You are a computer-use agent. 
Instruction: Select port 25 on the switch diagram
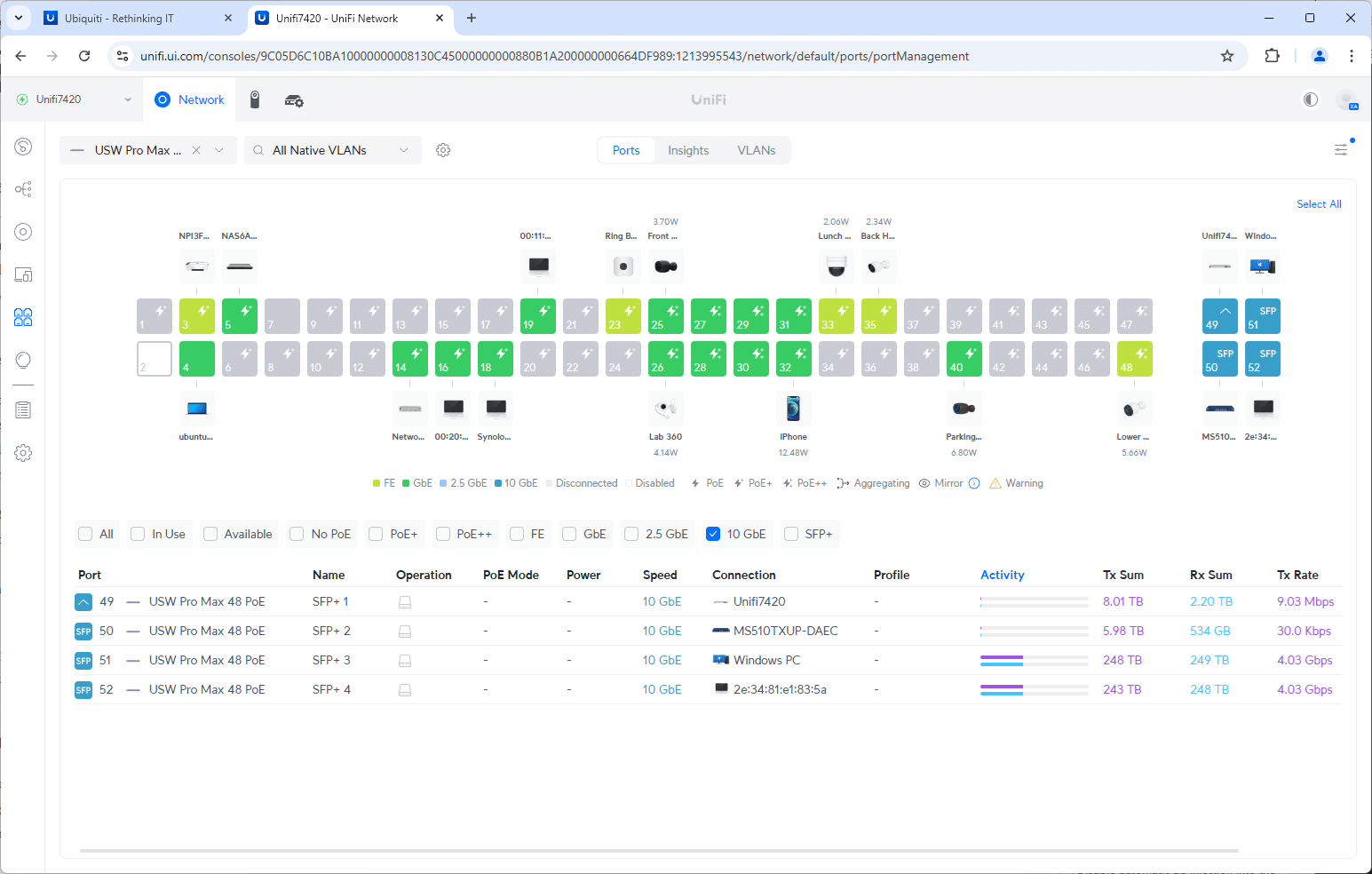point(666,316)
